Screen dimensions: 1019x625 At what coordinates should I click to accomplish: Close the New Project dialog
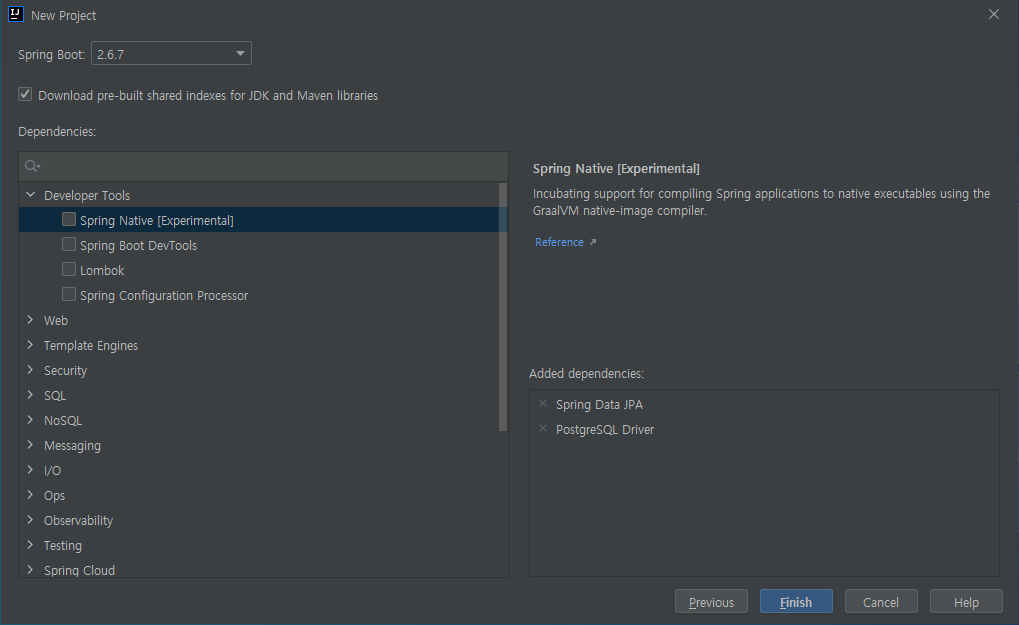pos(994,14)
